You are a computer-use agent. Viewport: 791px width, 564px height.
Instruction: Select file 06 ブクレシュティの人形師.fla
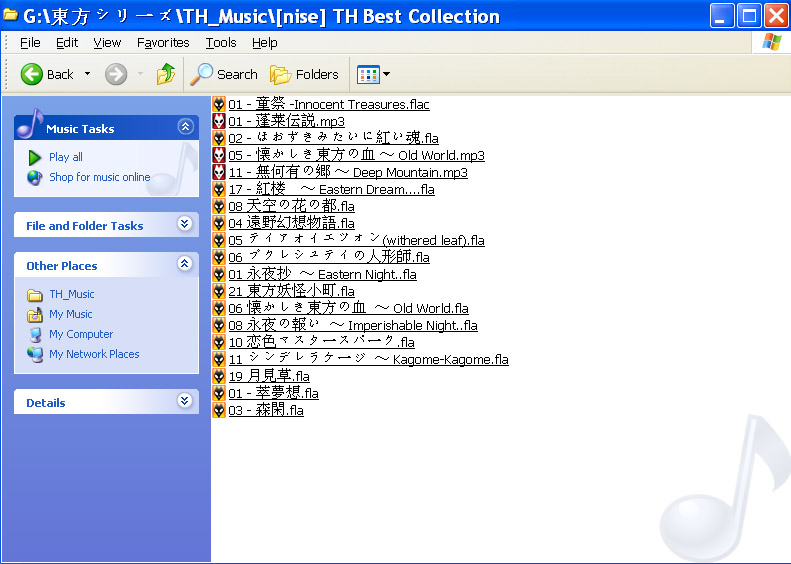pyautogui.click(x=329, y=257)
